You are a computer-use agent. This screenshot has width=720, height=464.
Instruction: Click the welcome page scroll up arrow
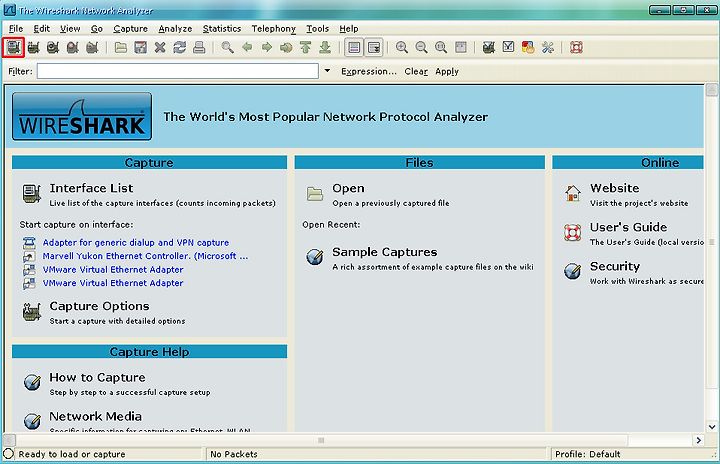(x=711, y=89)
